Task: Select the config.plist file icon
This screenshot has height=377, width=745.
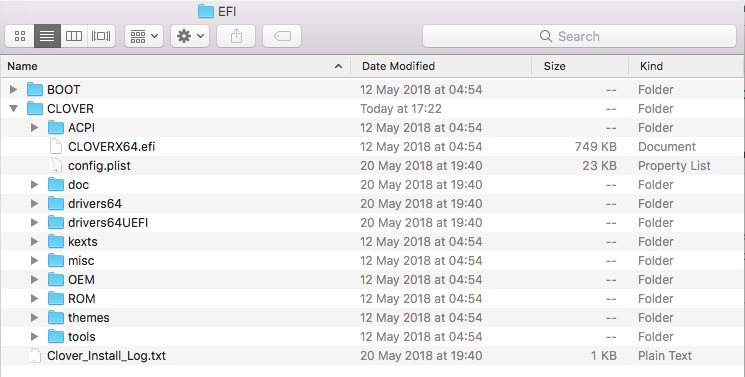Action: pyautogui.click(x=56, y=165)
